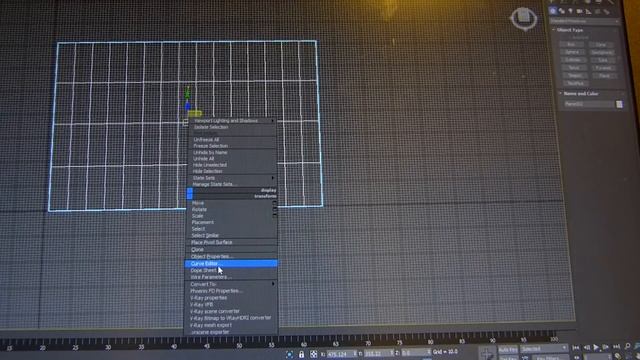
Task: Expand the Convert To submenu
Action: [x=231, y=284]
